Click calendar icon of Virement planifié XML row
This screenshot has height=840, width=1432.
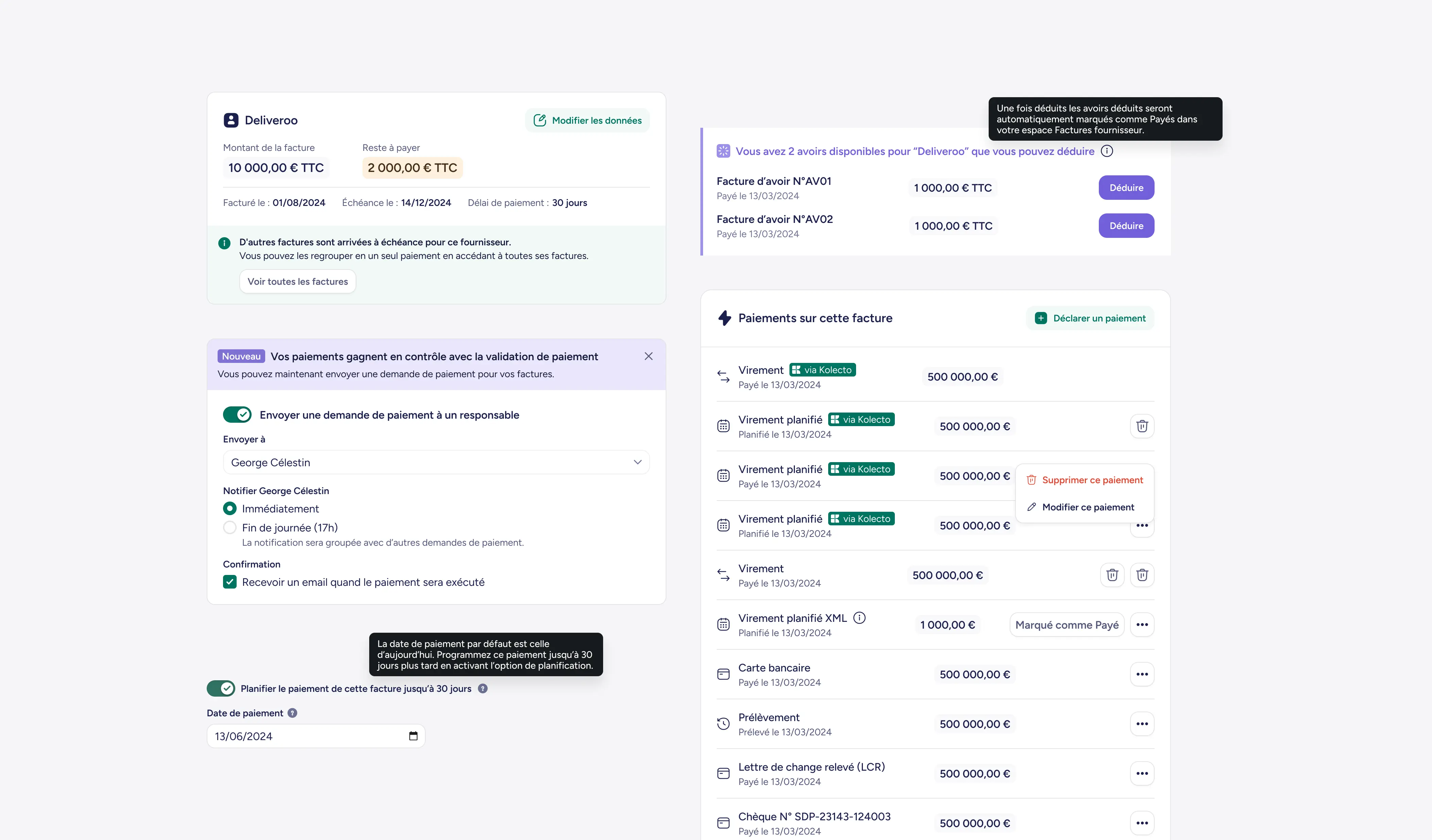pos(723,625)
